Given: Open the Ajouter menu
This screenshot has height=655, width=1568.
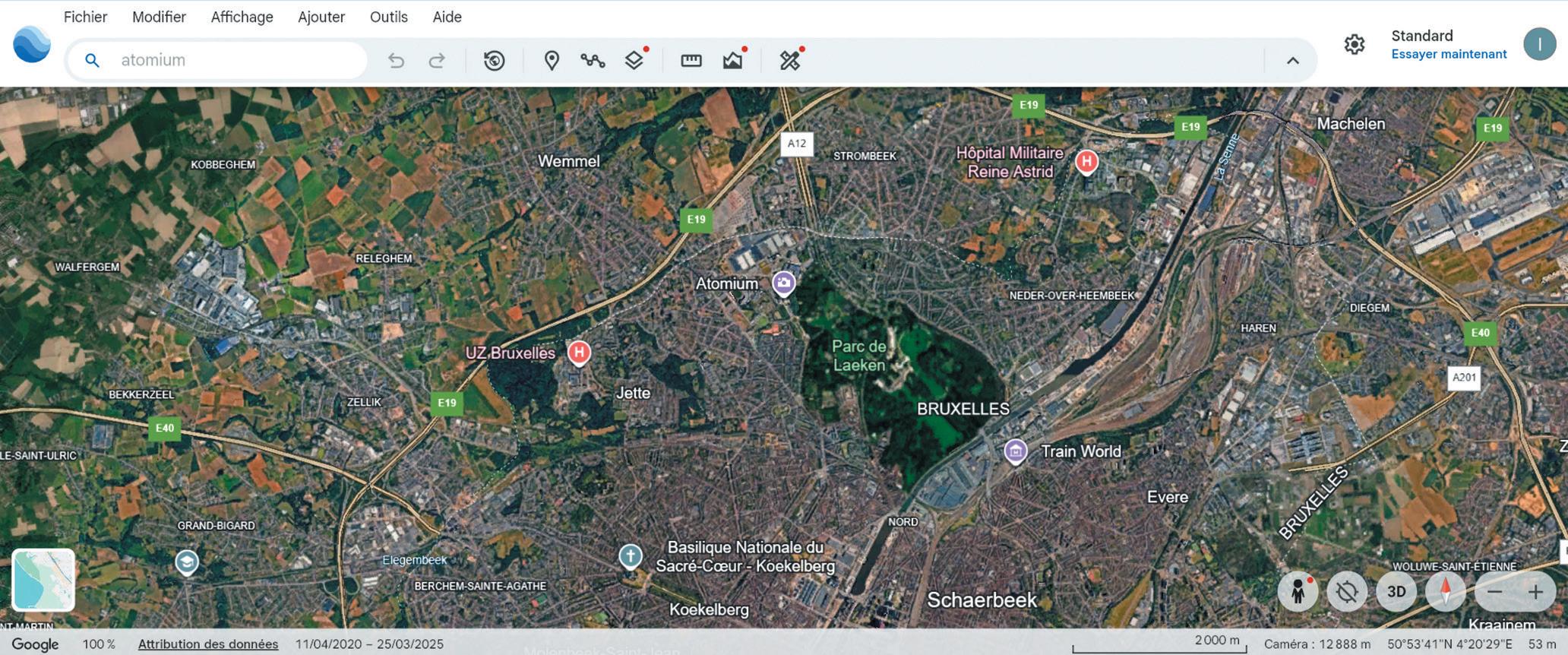Looking at the screenshot, I should pos(321,17).
